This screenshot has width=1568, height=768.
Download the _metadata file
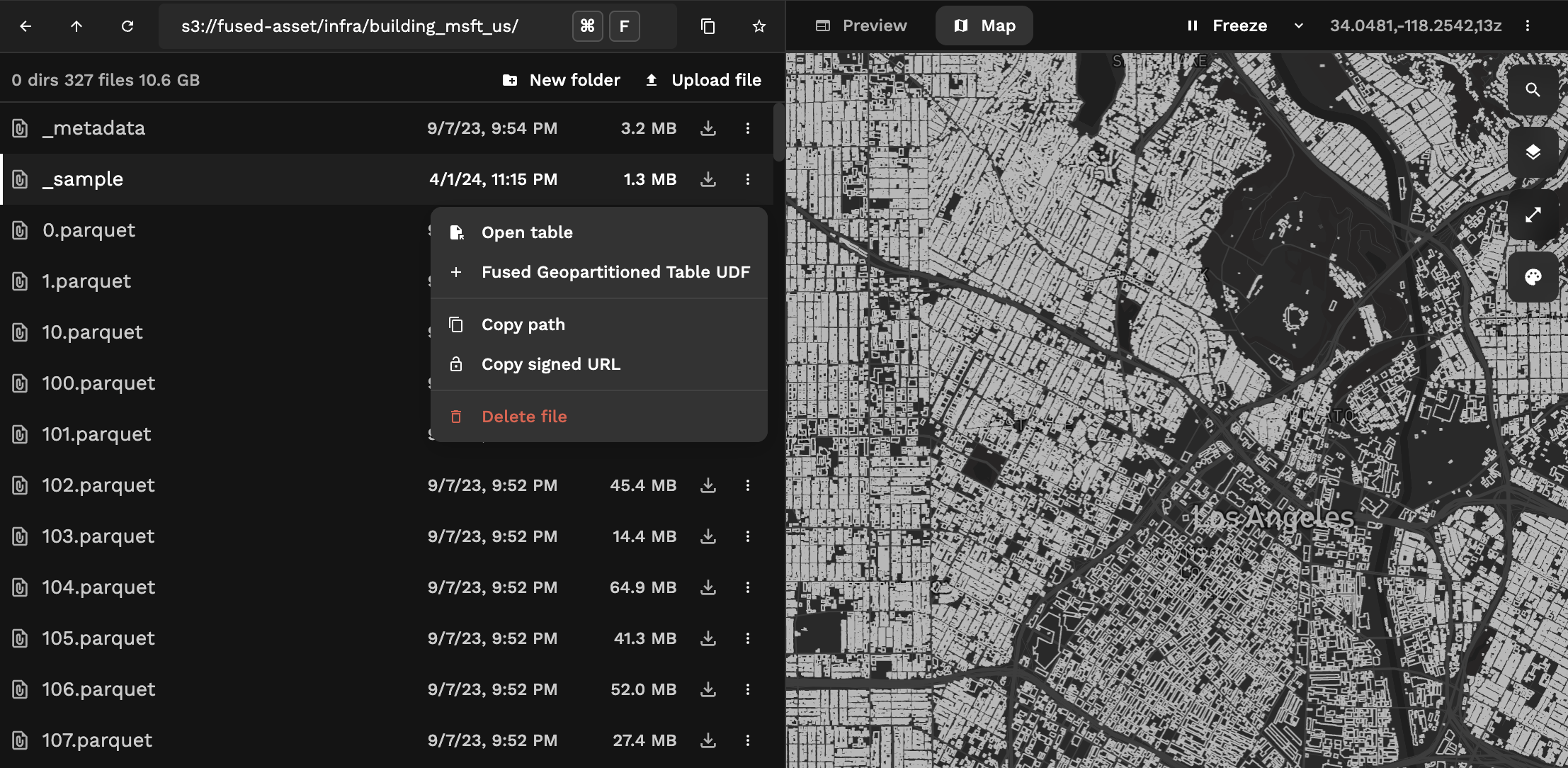coord(708,128)
